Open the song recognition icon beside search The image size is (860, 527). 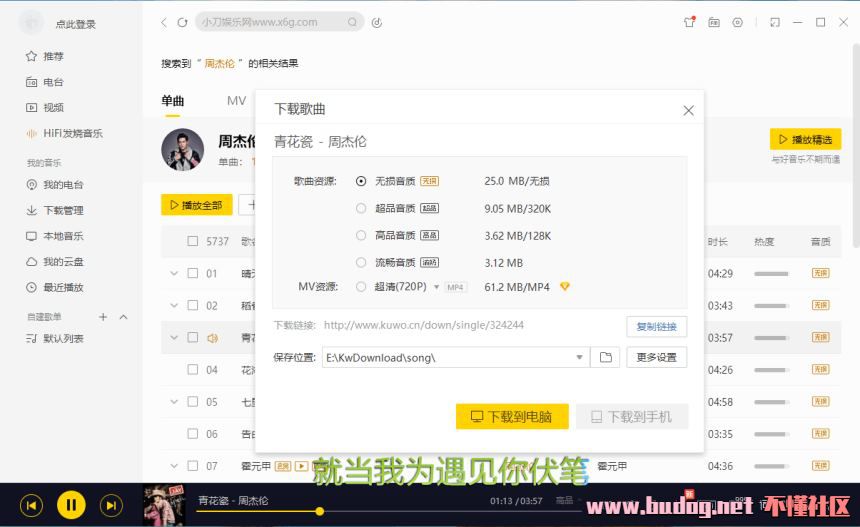[x=377, y=22]
